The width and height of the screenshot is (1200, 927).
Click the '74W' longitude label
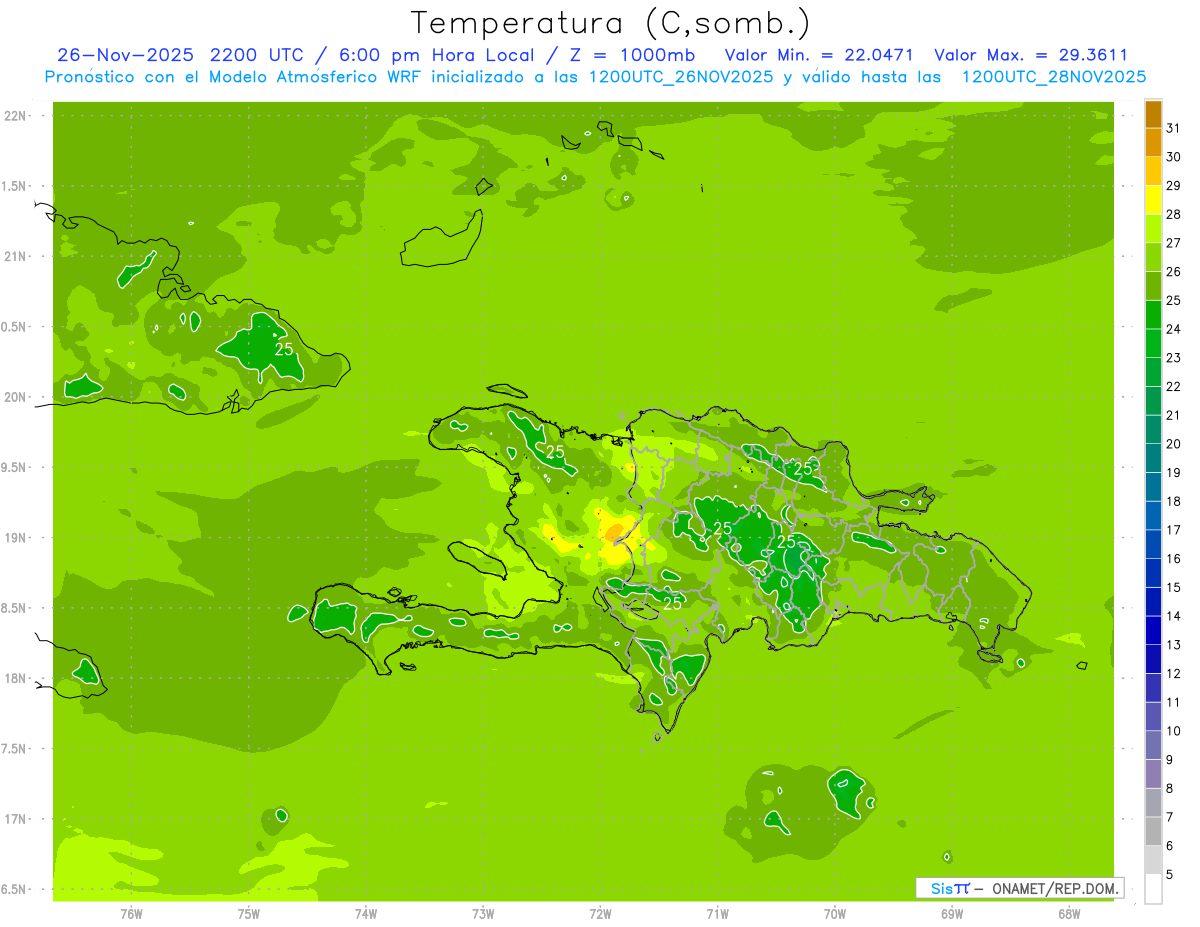(366, 914)
